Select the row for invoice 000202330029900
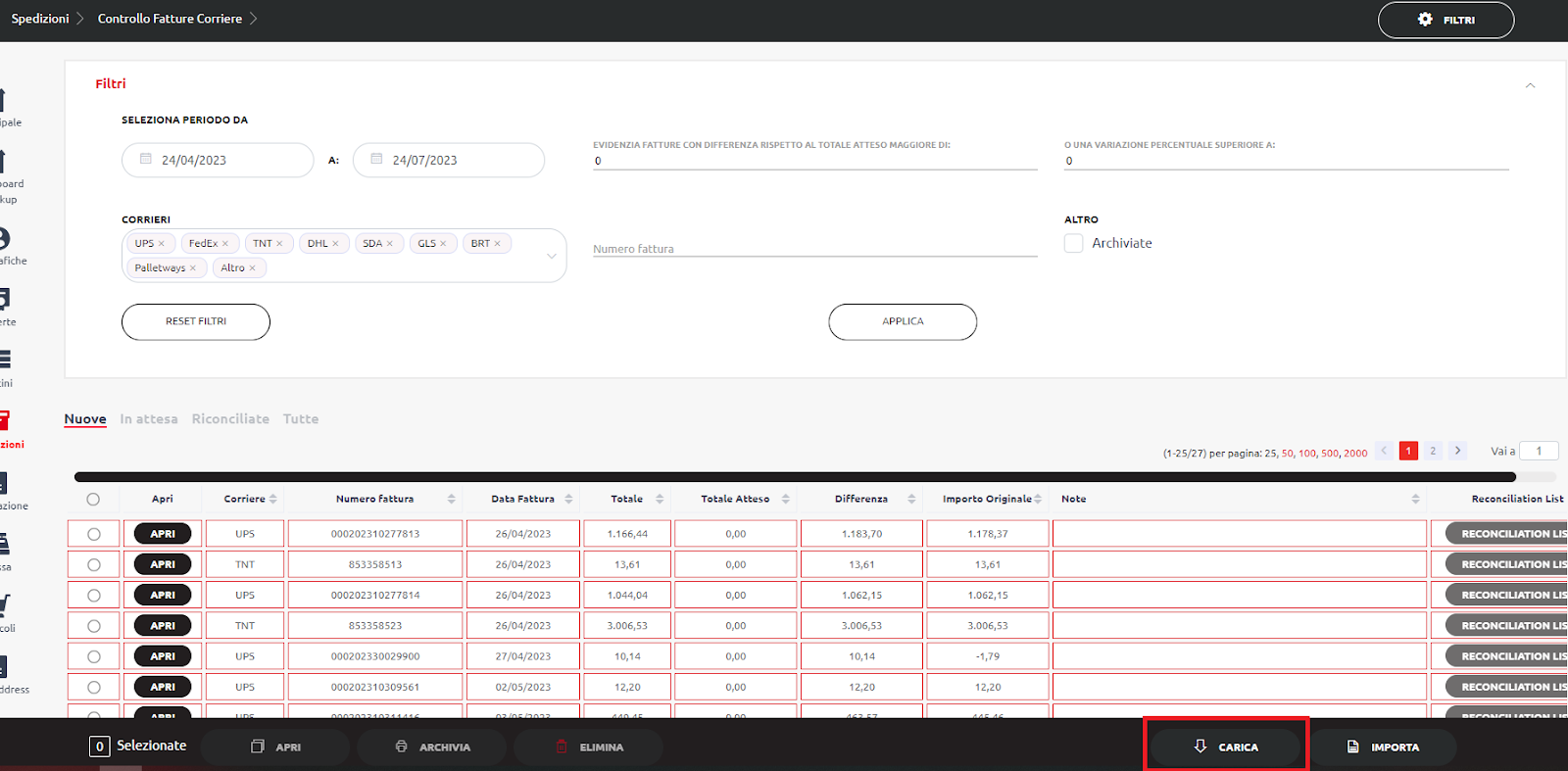1568x771 pixels. coord(94,656)
